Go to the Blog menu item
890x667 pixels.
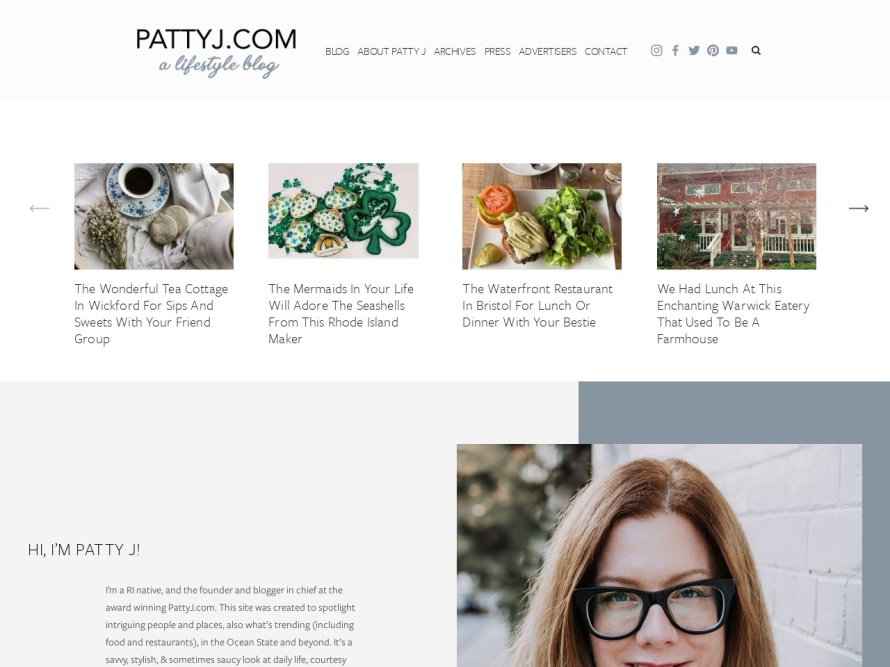coord(337,52)
